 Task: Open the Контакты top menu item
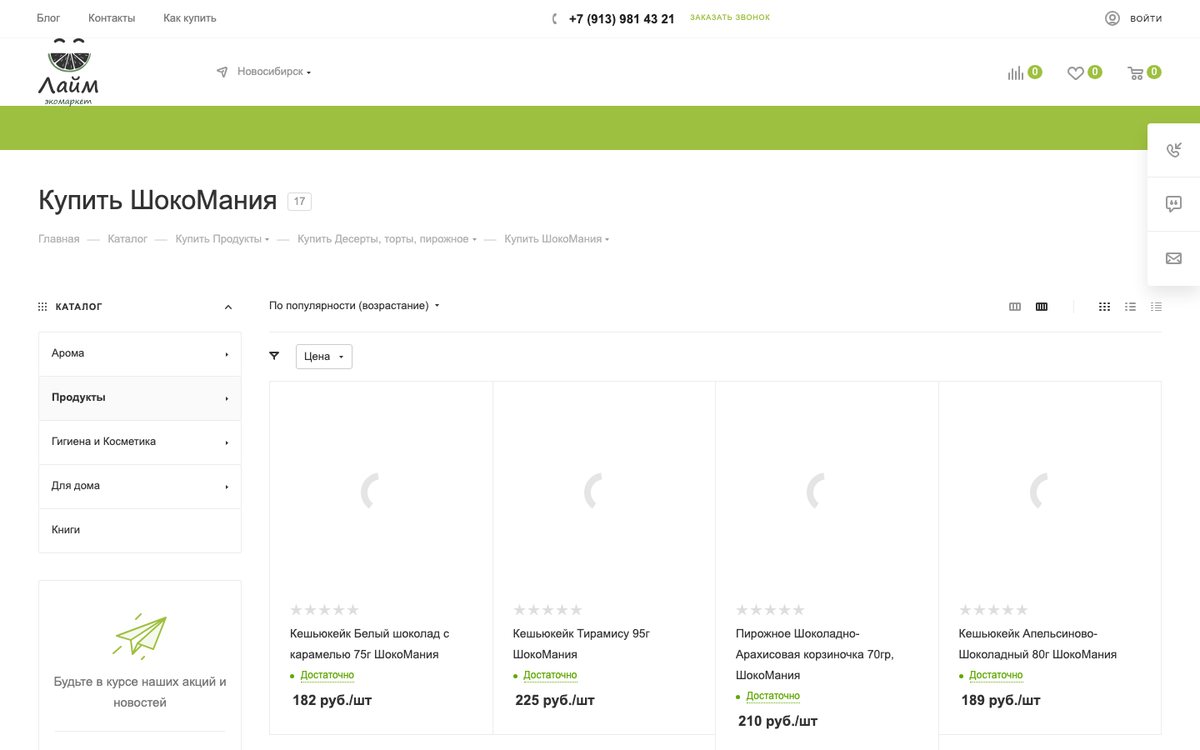(x=112, y=18)
